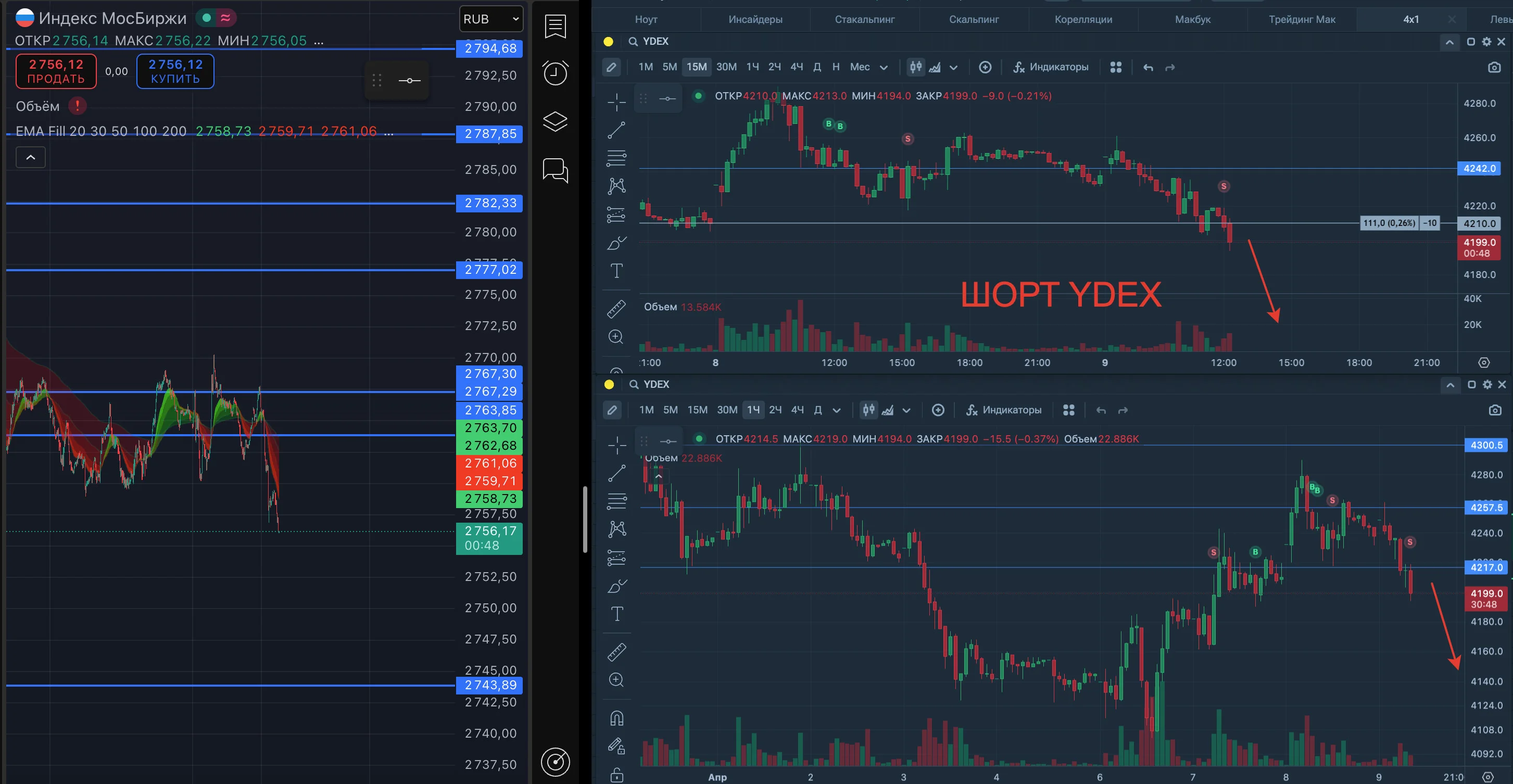This screenshot has width=1513, height=784.
Task: Redo action in top YDEX chart
Action: 1170,68
